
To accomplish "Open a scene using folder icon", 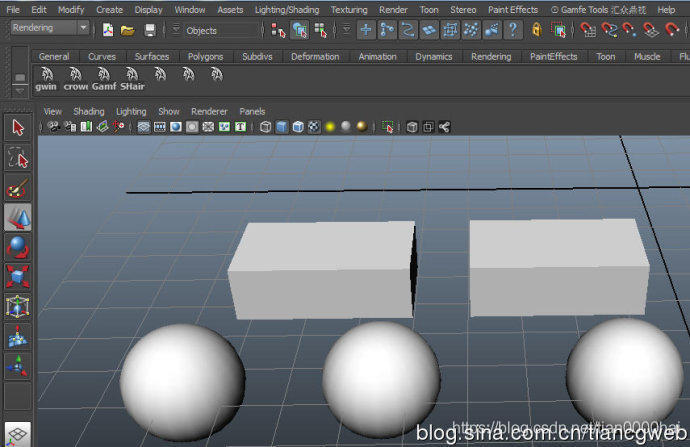I will [x=128, y=30].
